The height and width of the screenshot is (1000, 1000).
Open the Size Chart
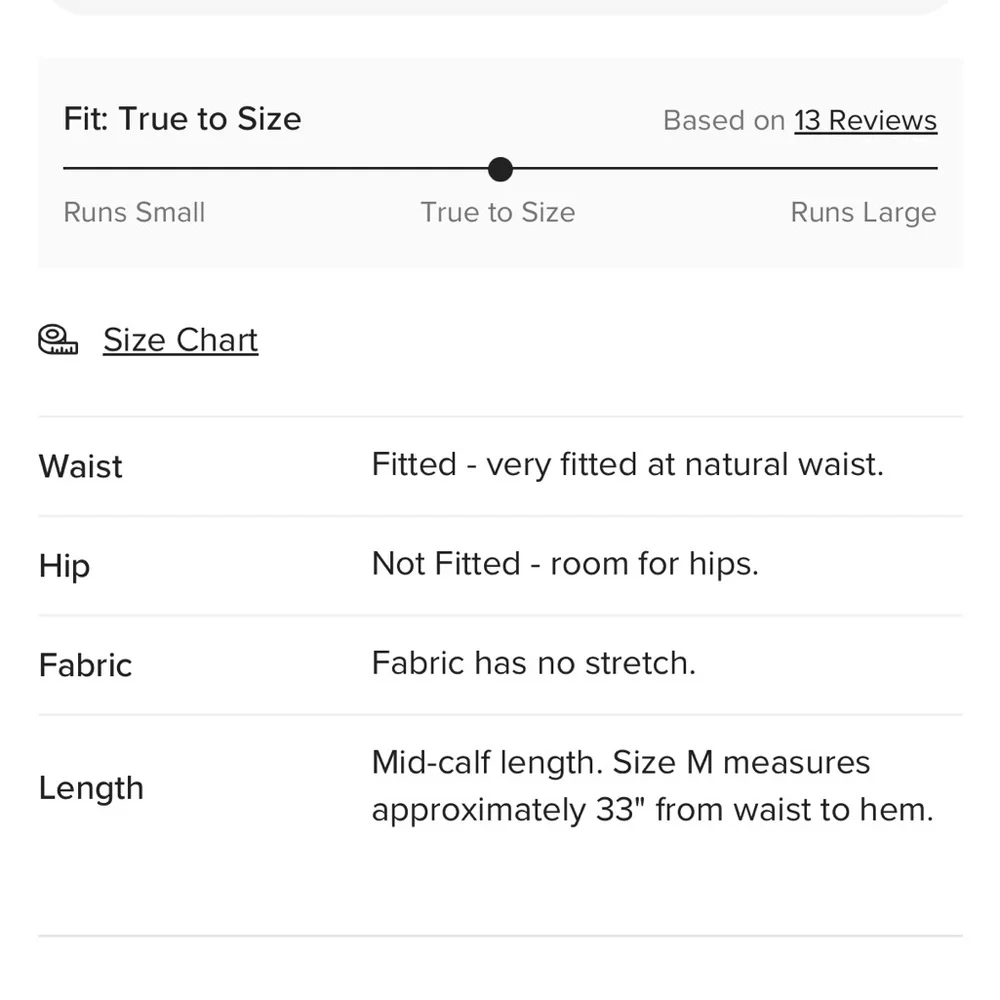click(180, 340)
